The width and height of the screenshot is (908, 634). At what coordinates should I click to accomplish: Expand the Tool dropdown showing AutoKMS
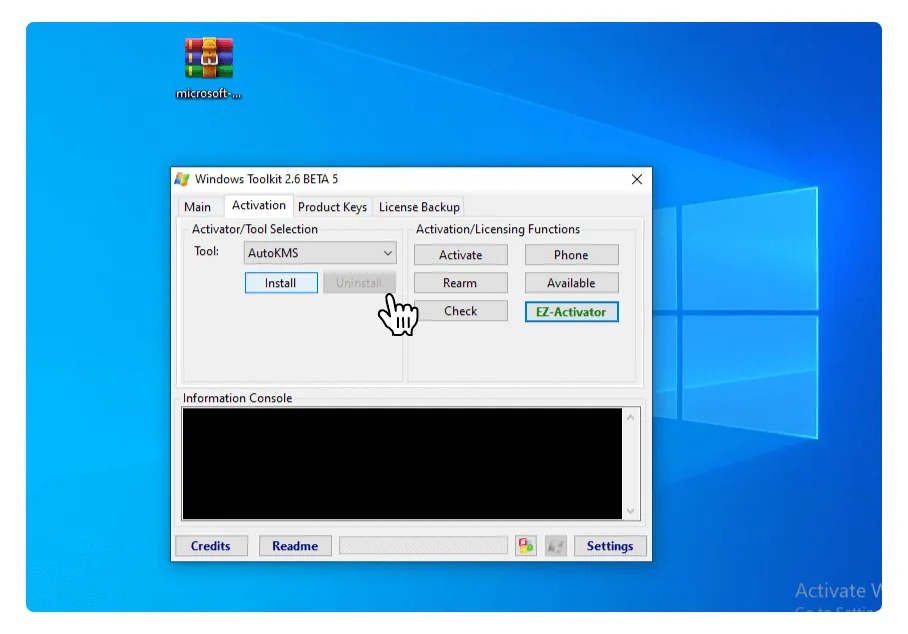[x=320, y=253]
